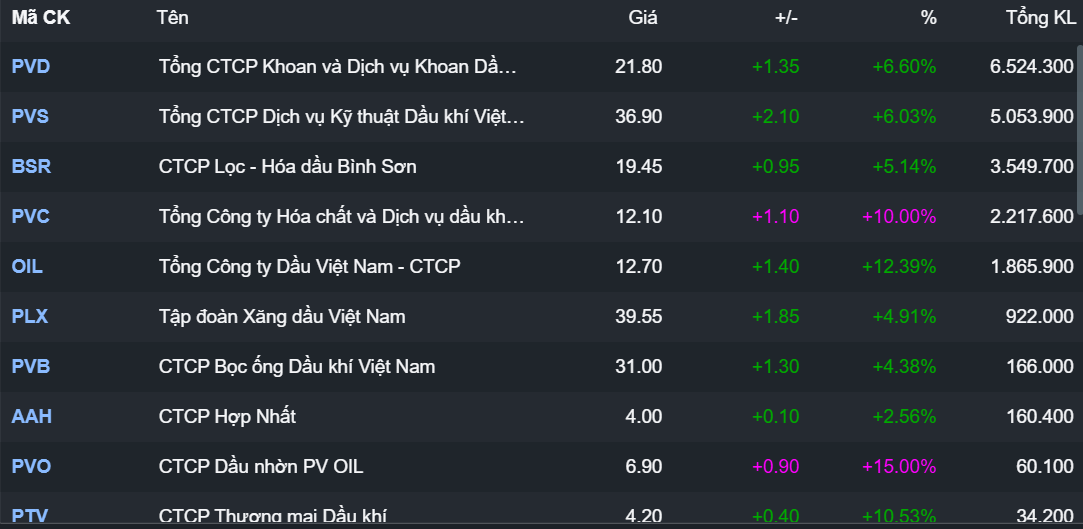Viewport: 1083px width, 529px height.
Task: Select the AAH stock code
Action: click(x=31, y=417)
